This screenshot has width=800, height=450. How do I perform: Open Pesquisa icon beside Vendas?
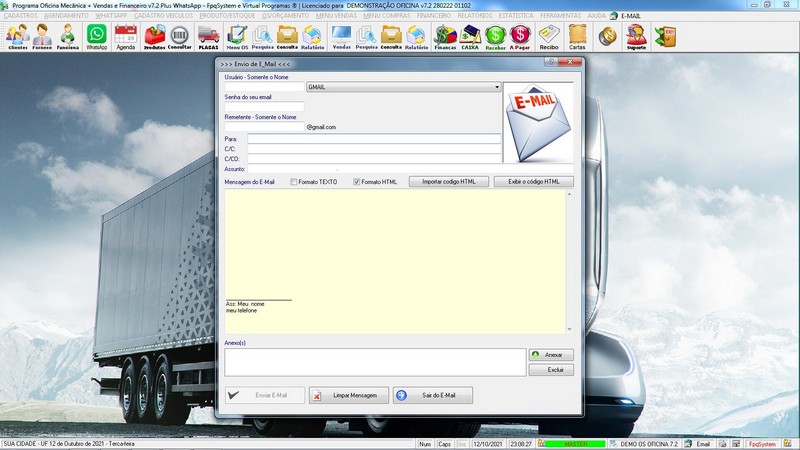point(366,37)
